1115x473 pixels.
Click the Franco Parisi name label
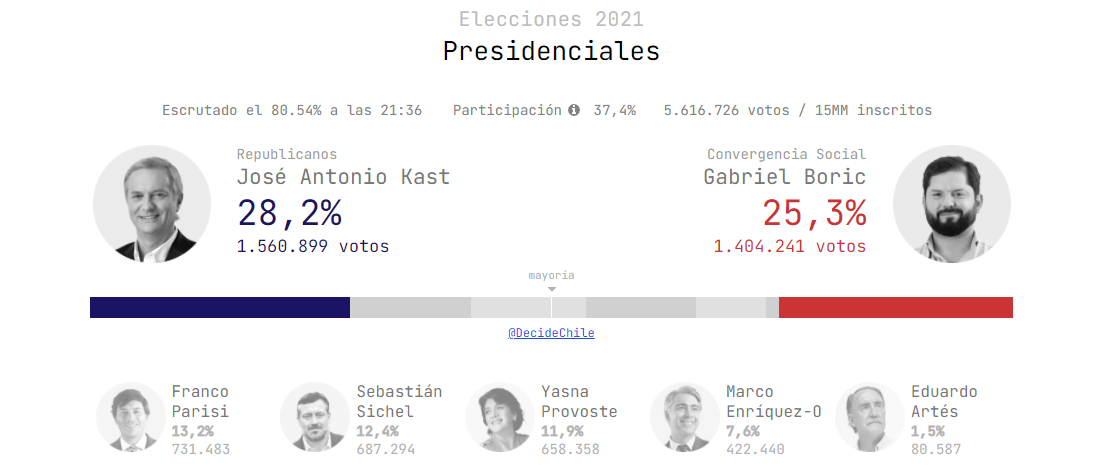click(200, 401)
